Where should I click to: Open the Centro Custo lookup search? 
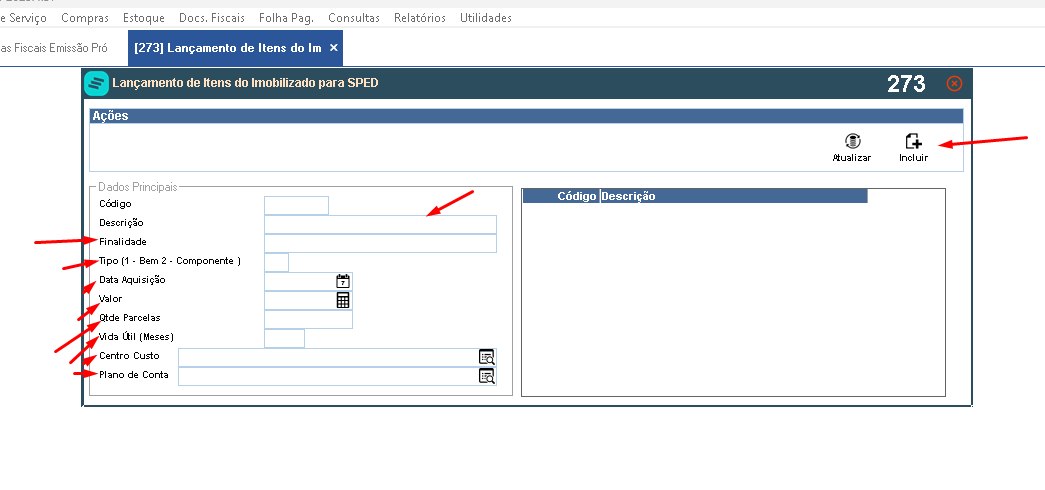click(x=487, y=357)
